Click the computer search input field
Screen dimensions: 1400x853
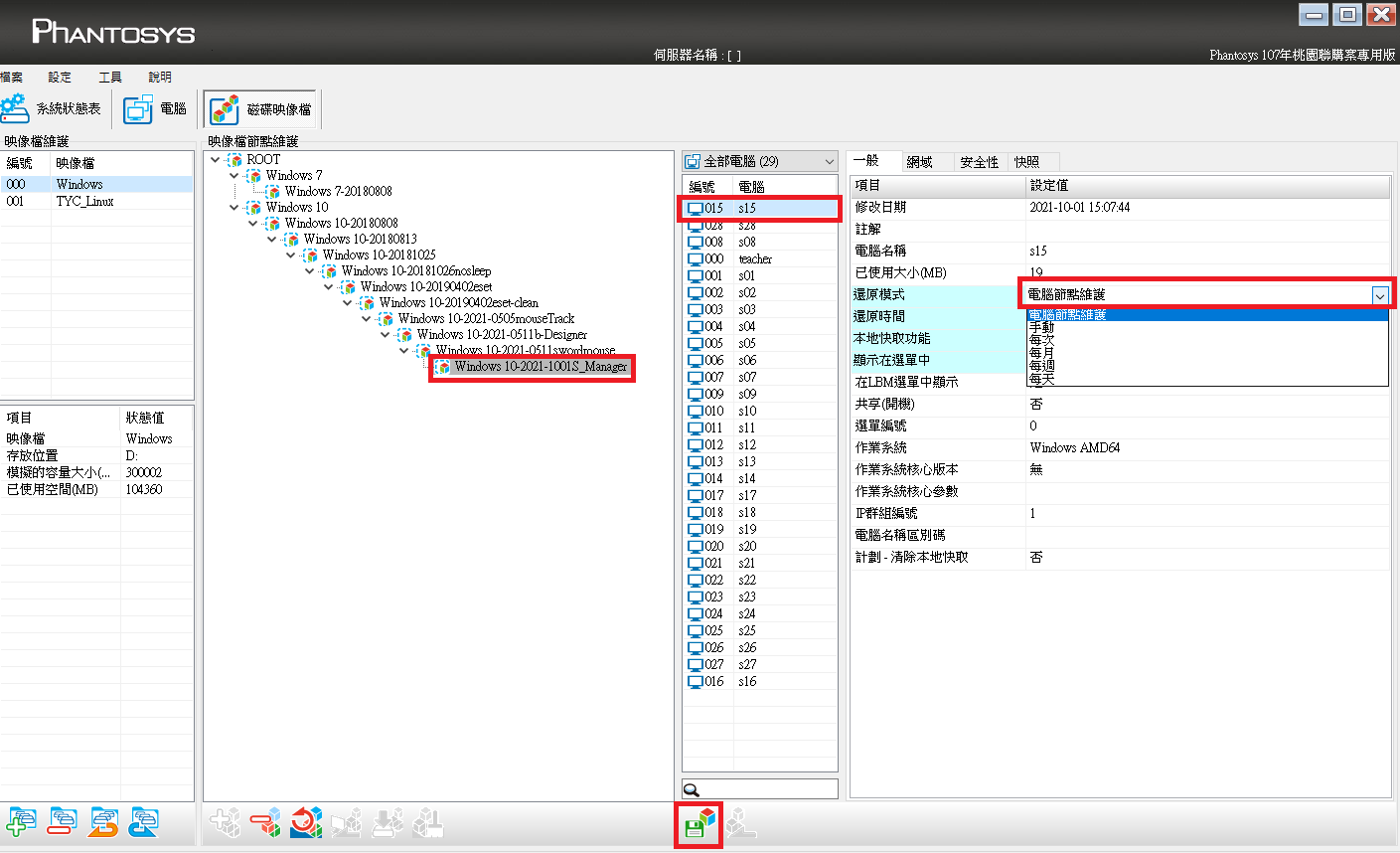click(x=760, y=789)
